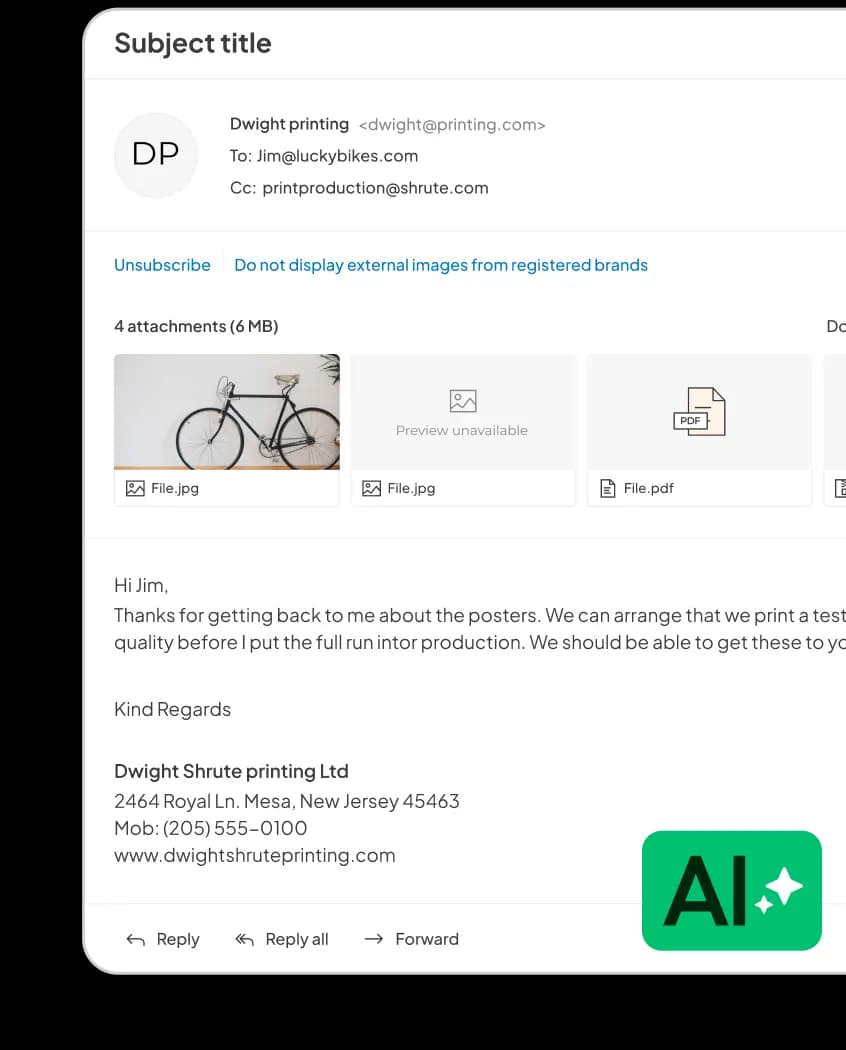Click the Forward arrow icon
Image resolution: width=846 pixels, height=1050 pixels.
373,939
